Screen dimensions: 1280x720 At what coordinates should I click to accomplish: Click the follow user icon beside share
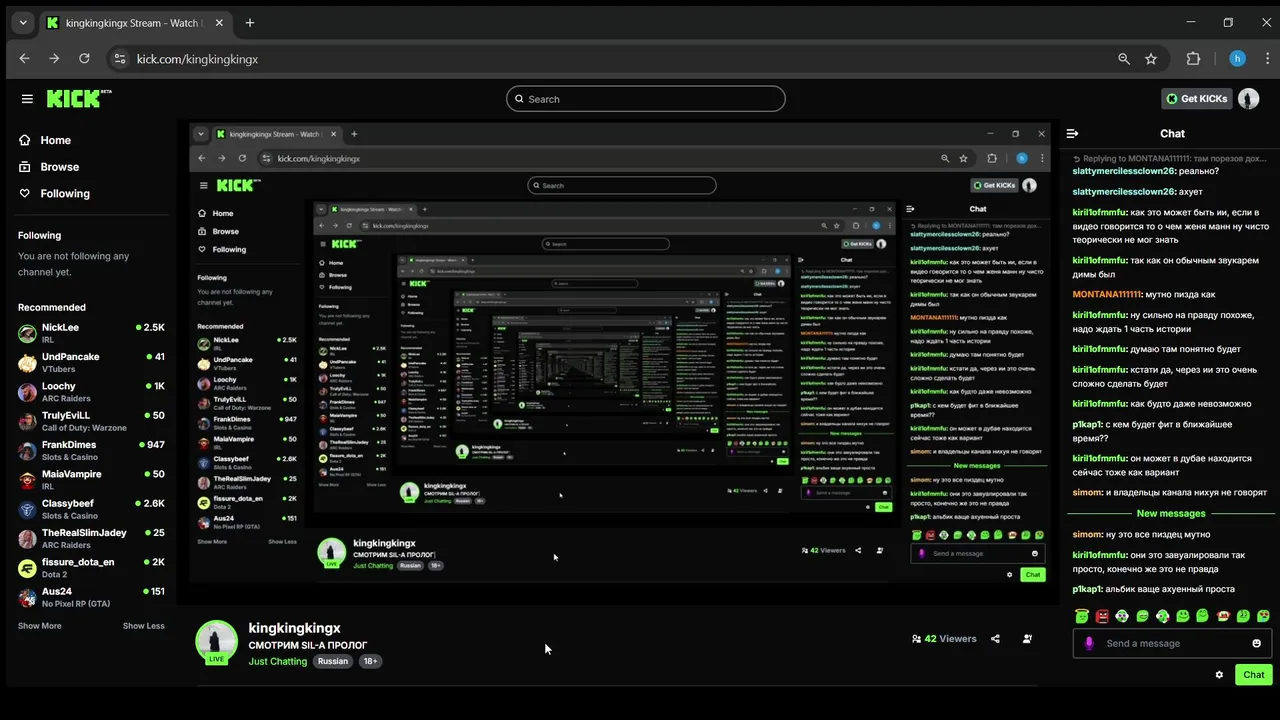point(1027,639)
